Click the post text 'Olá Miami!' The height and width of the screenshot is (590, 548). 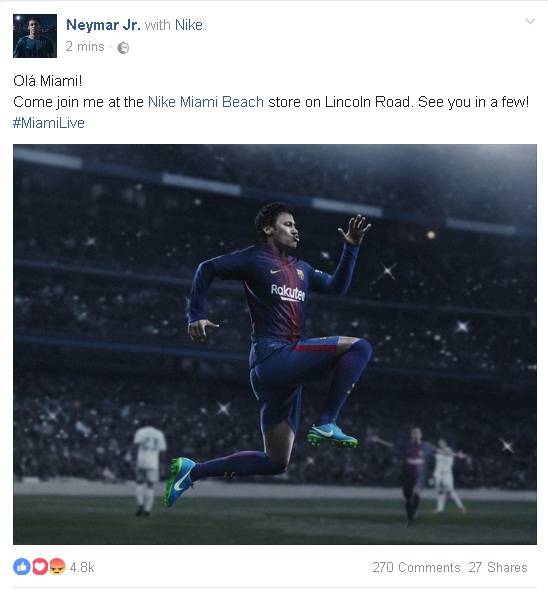[47, 81]
